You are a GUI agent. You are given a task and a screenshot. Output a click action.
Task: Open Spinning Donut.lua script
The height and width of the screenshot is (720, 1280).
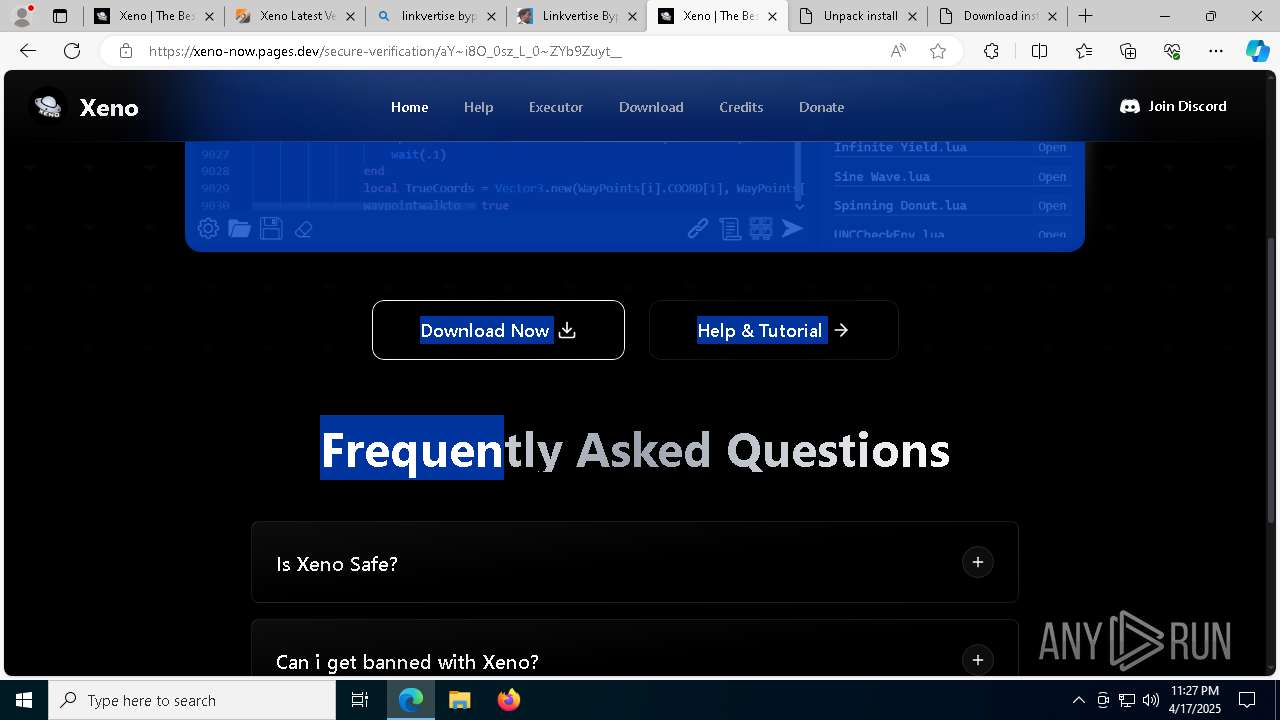[1051, 206]
